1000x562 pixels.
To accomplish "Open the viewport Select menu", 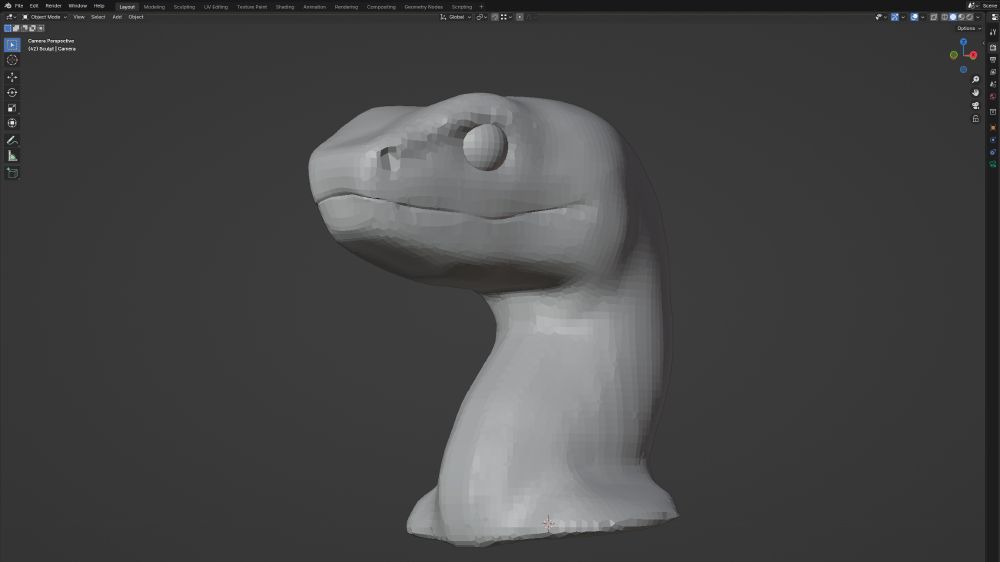I will click(98, 17).
